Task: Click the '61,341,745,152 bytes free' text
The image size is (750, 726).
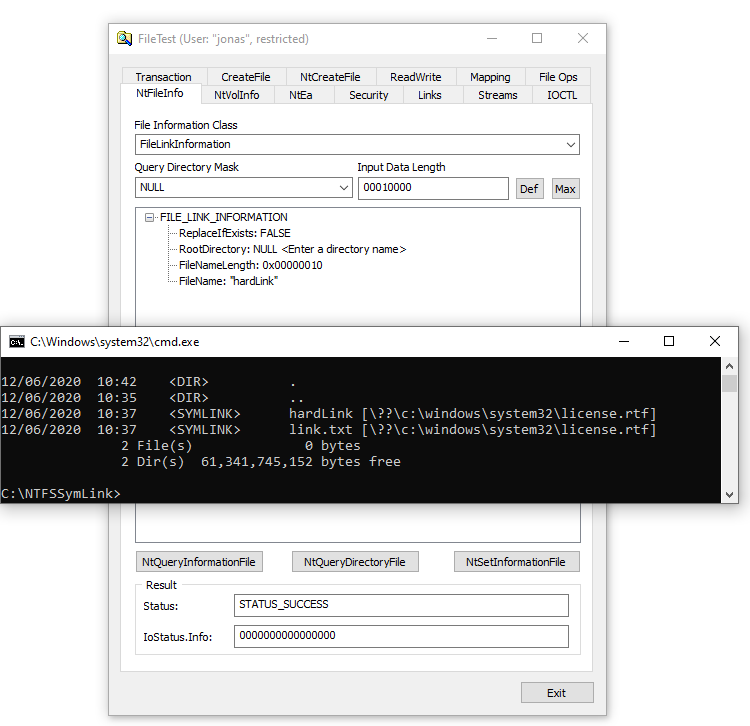Action: (301, 462)
